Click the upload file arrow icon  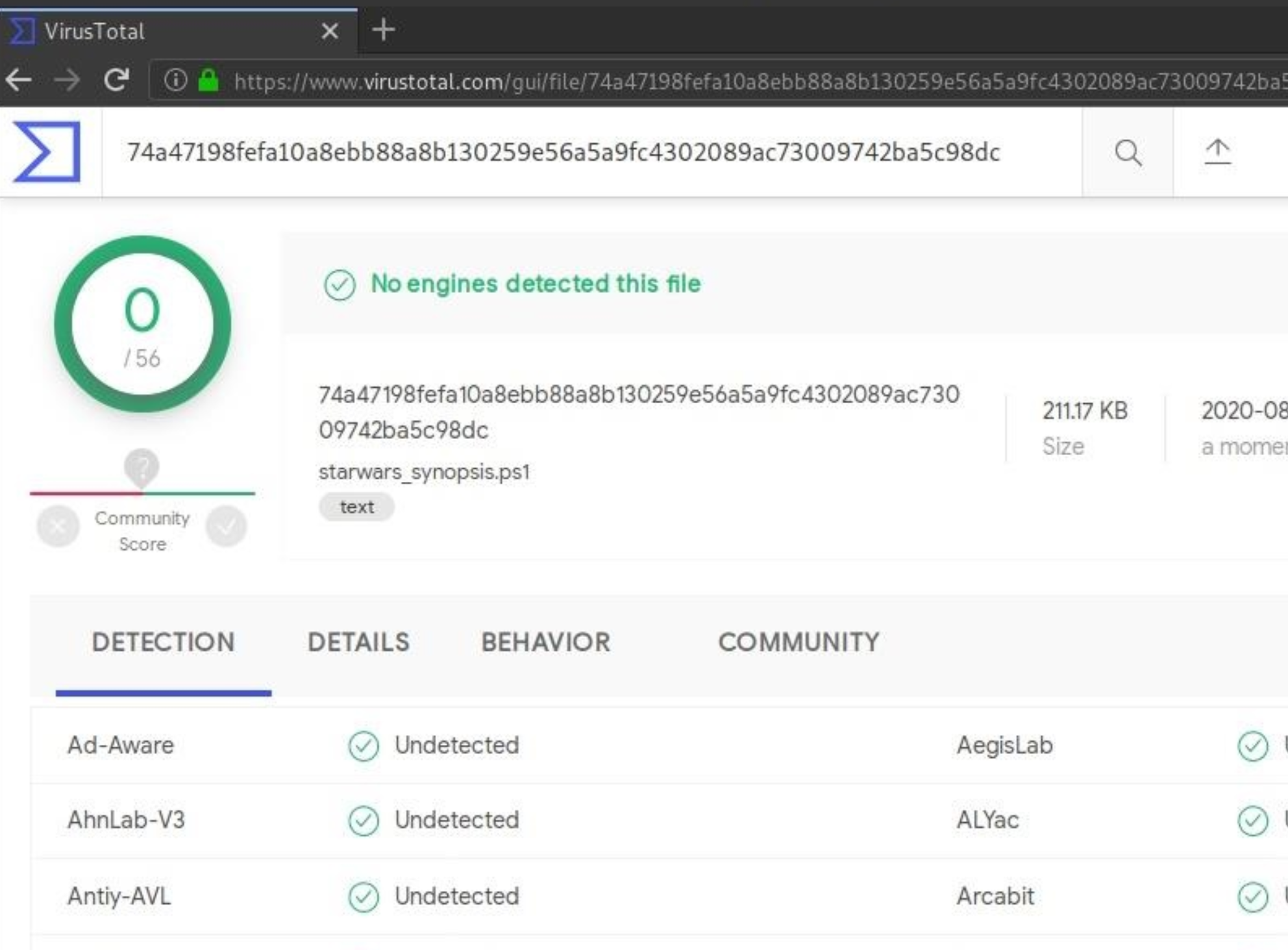[x=1217, y=153]
